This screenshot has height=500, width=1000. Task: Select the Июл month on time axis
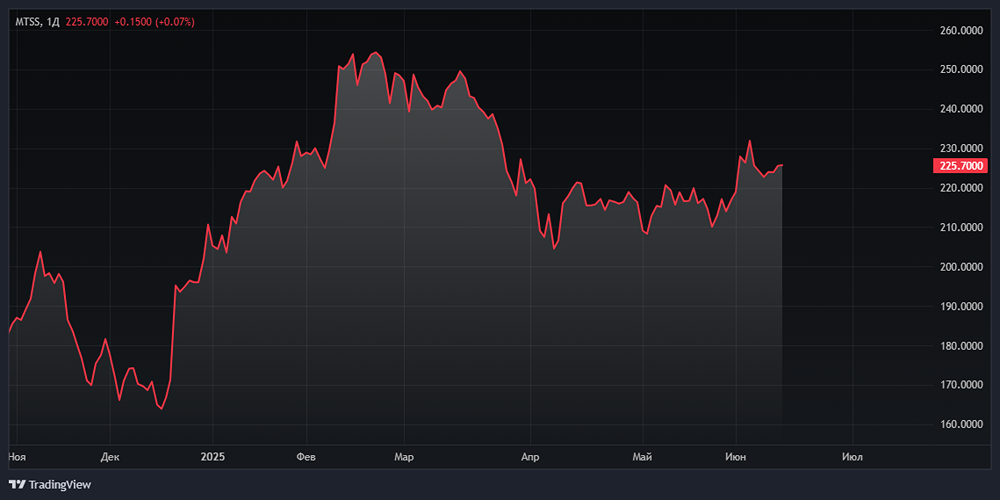[852, 457]
